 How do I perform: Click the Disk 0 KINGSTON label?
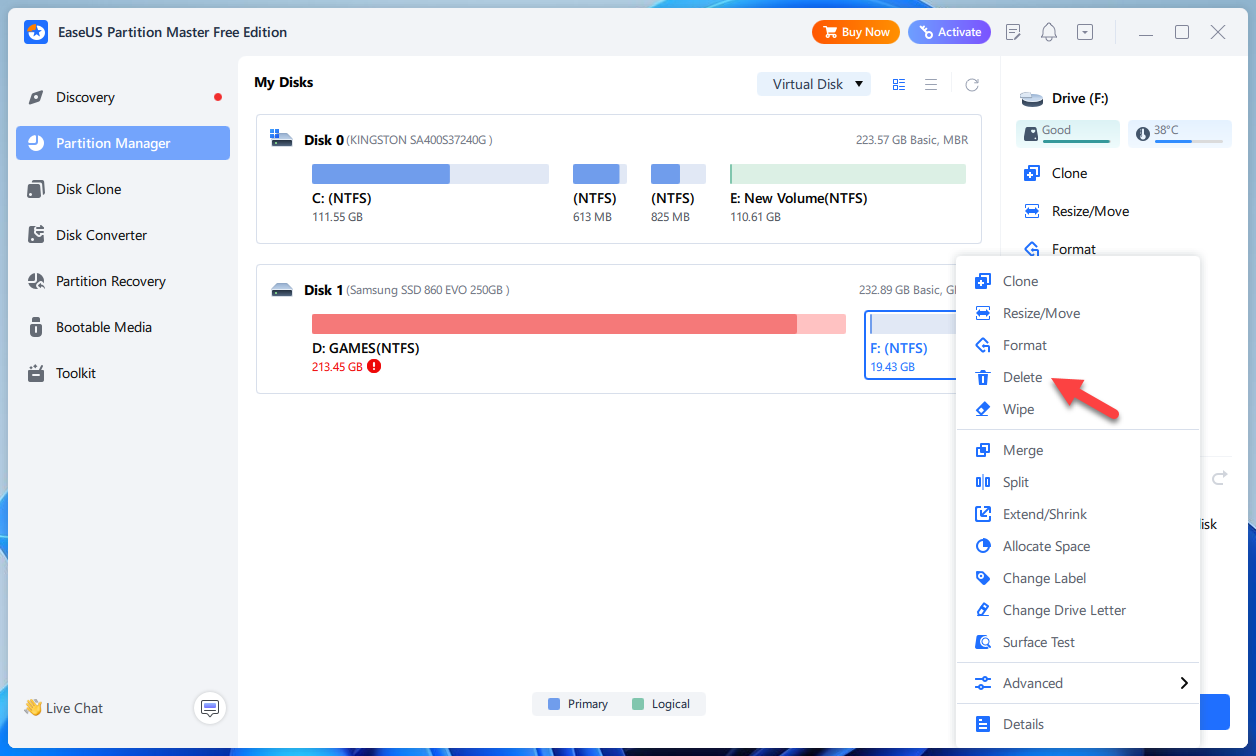[x=398, y=140]
